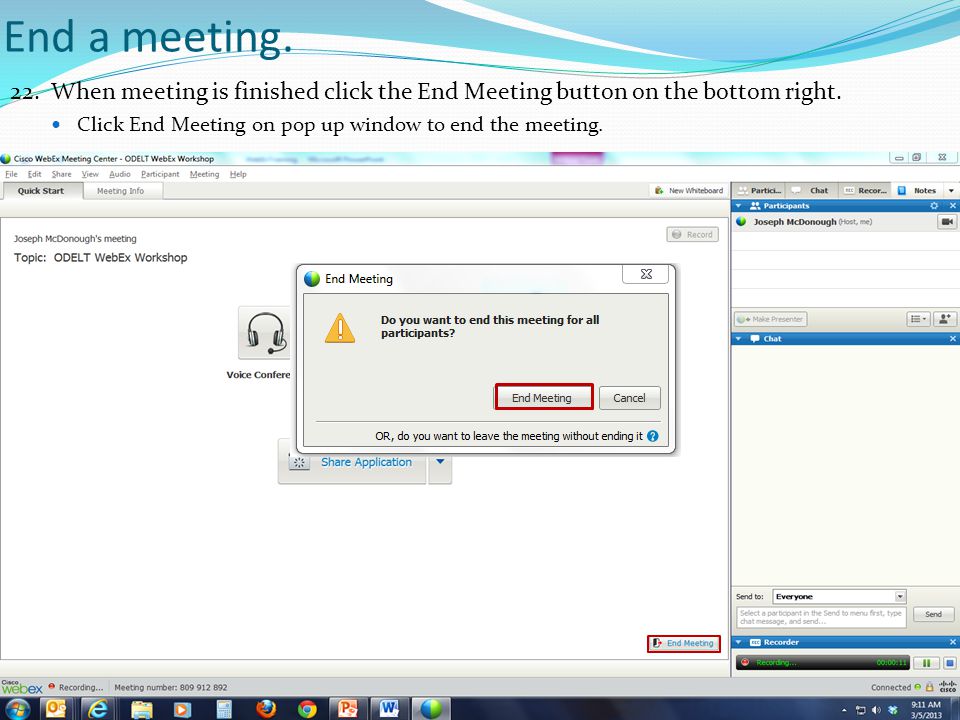
Task: Open the Participants panel settings gear
Action: (x=934, y=206)
